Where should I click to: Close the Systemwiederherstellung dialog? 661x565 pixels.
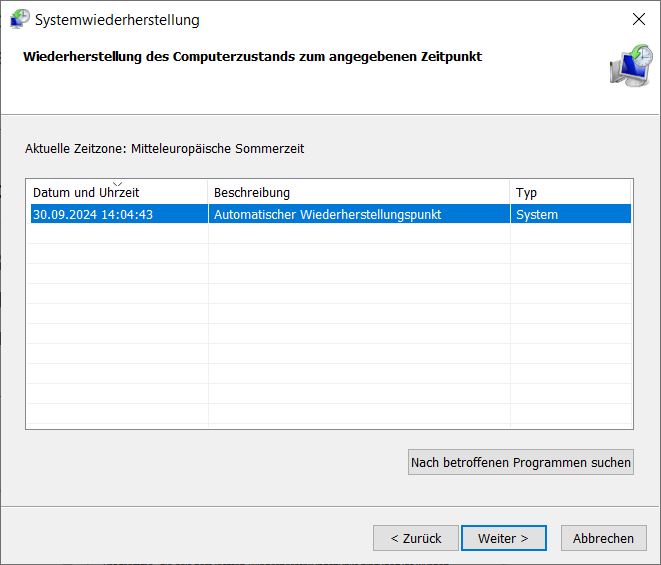click(639, 19)
